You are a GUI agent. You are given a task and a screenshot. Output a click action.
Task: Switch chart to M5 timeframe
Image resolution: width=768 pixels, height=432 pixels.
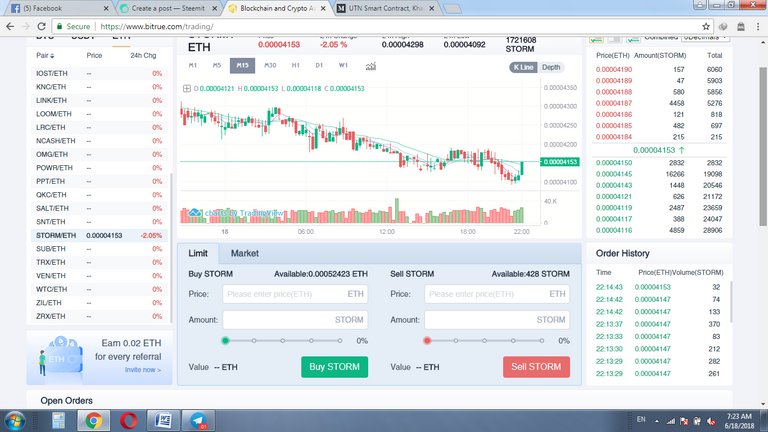[217, 65]
